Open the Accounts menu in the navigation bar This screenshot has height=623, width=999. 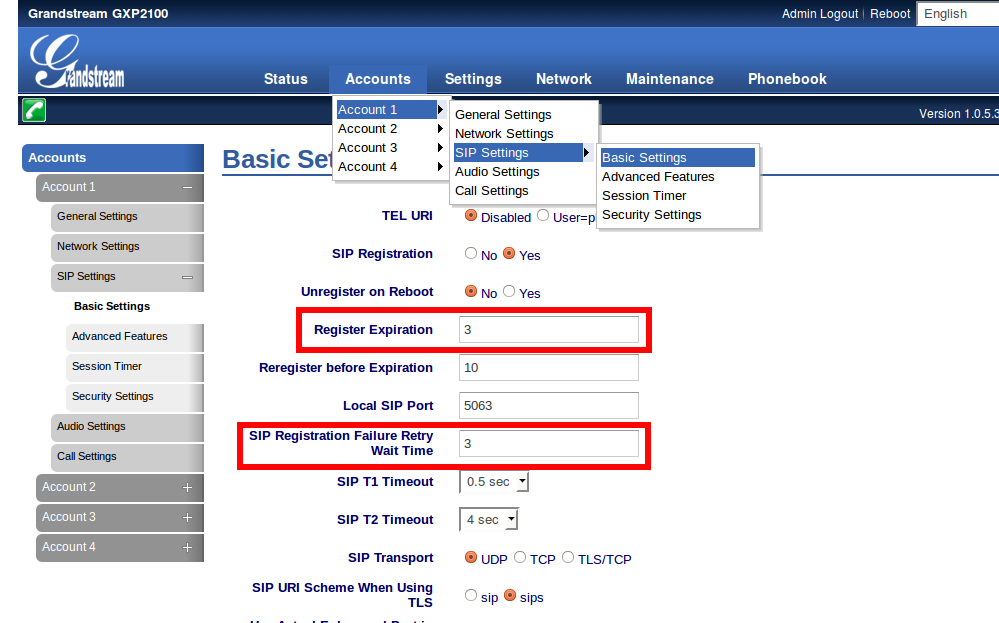click(378, 79)
